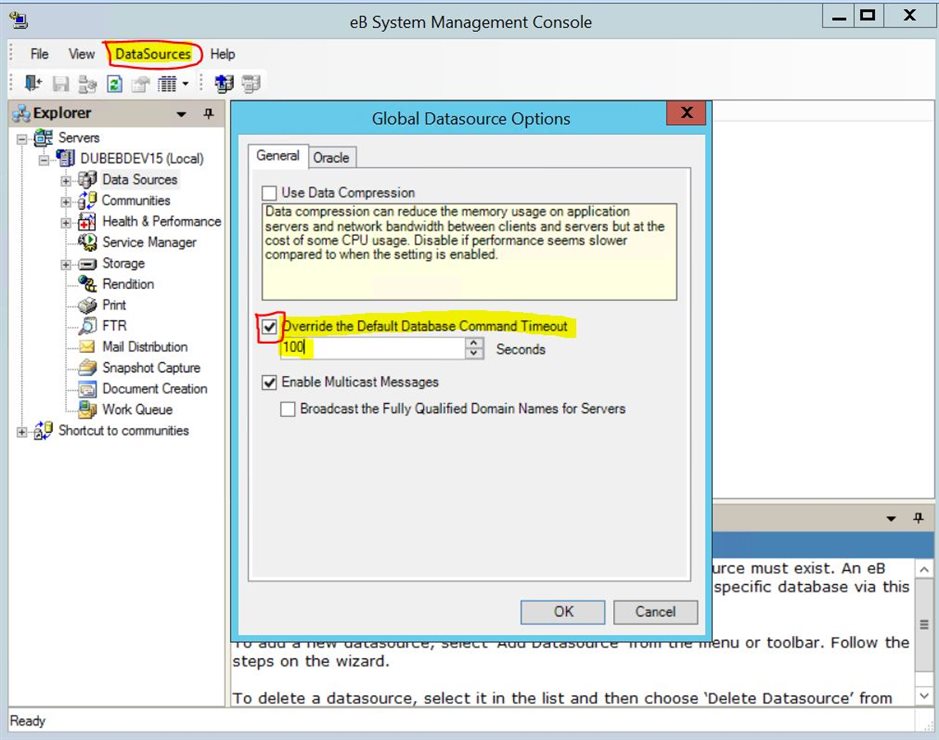Uncheck Override the Default Database Command Timeout
939x740 pixels.
coord(267,327)
